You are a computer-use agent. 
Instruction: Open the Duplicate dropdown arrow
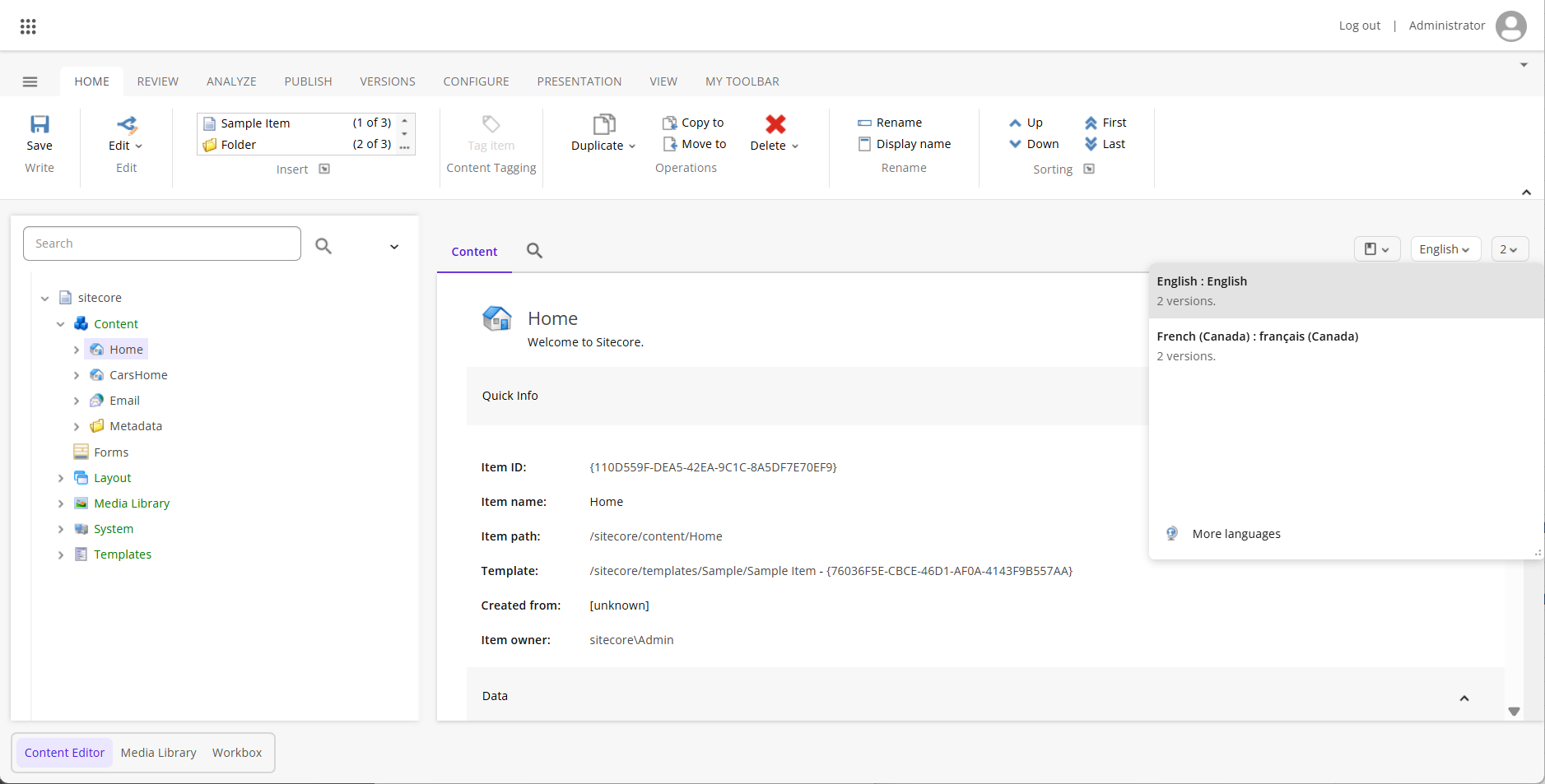632,146
